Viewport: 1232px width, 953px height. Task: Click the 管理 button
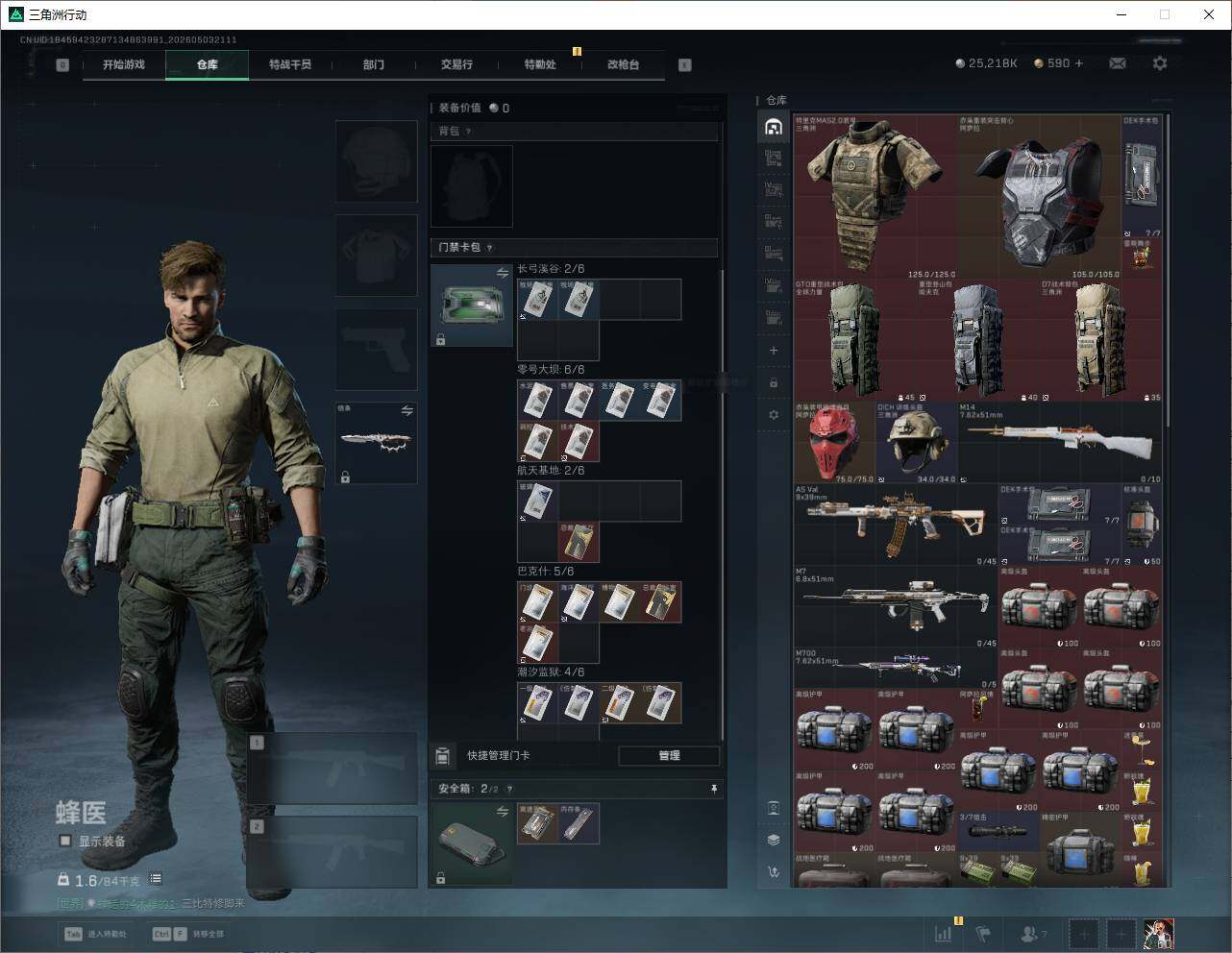669,756
